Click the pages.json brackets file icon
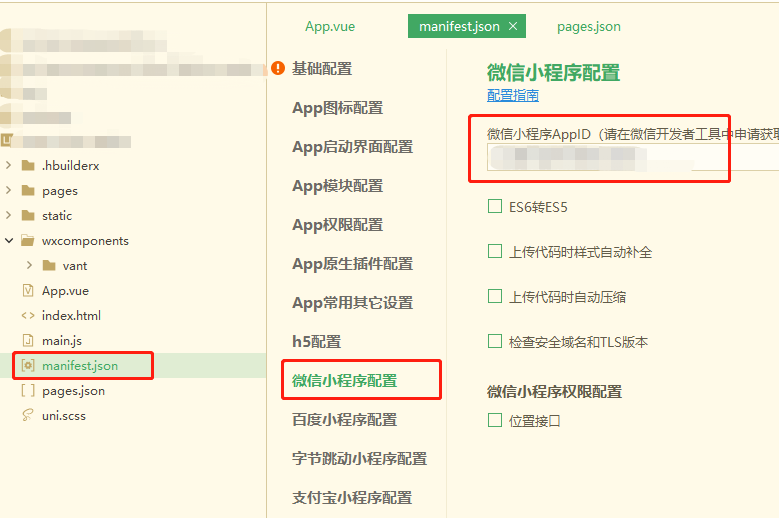Screen dimensions: 779x518 (28, 390)
